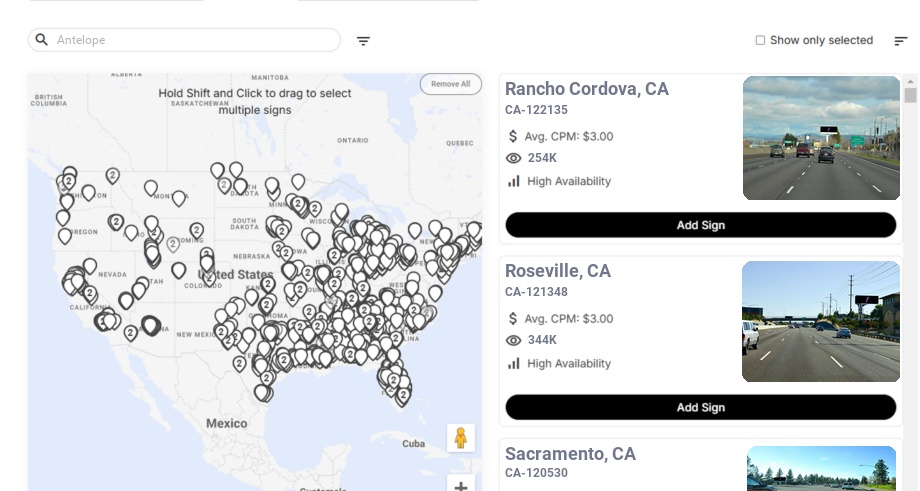Open the Sacramento sign photo
Image resolution: width=920 pixels, height=491 pixels.
821,468
